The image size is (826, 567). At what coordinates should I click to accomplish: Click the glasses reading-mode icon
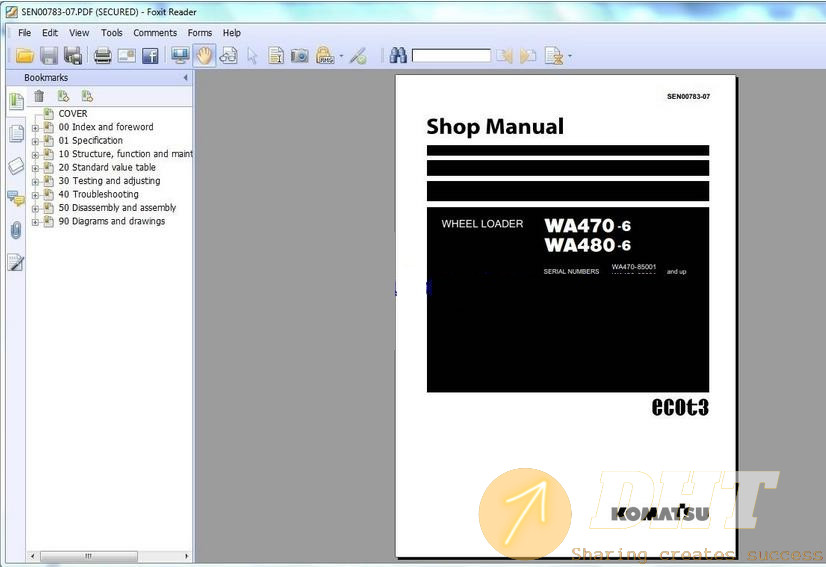click(228, 55)
